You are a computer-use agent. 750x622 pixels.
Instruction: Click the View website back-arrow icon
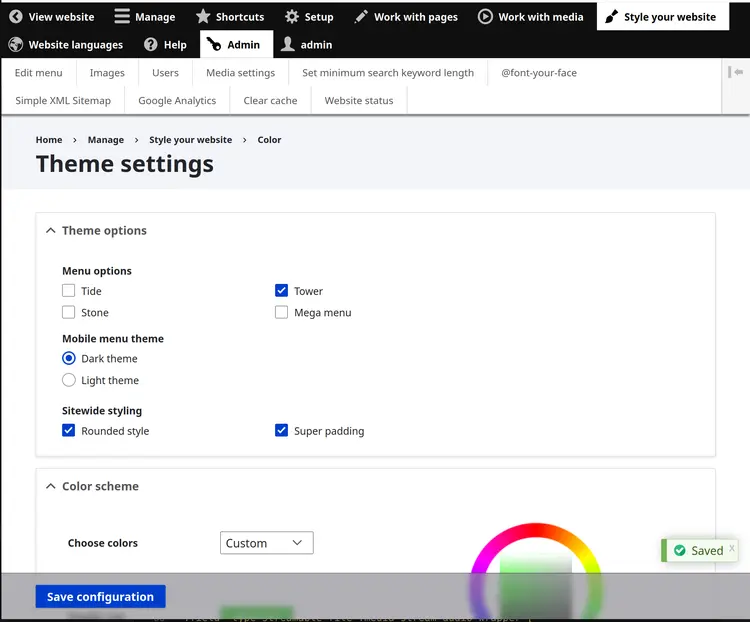tap(16, 17)
